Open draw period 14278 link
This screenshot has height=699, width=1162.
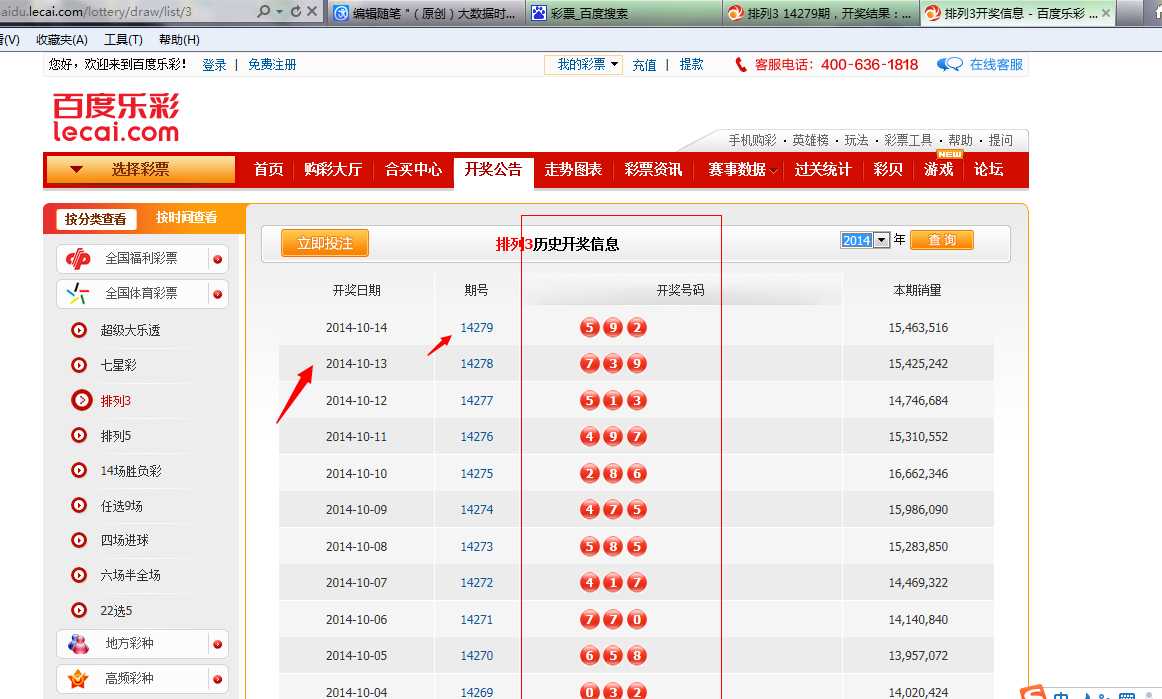[477, 364]
